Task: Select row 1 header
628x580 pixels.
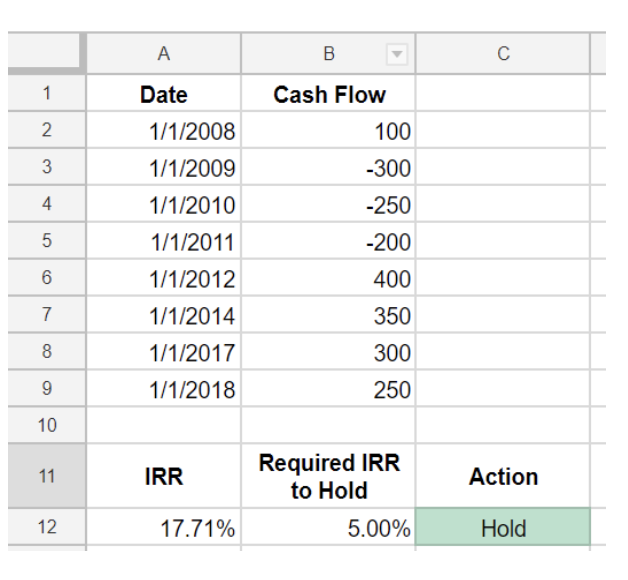Action: click(x=46, y=93)
